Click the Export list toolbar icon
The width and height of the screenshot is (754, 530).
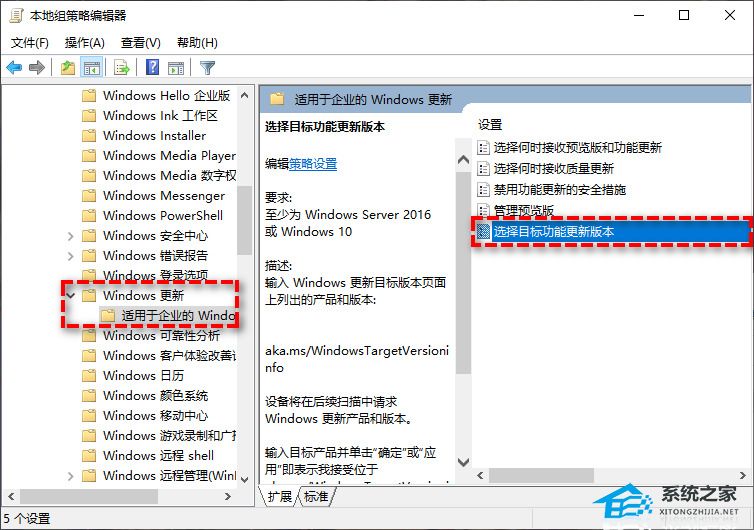pos(122,67)
